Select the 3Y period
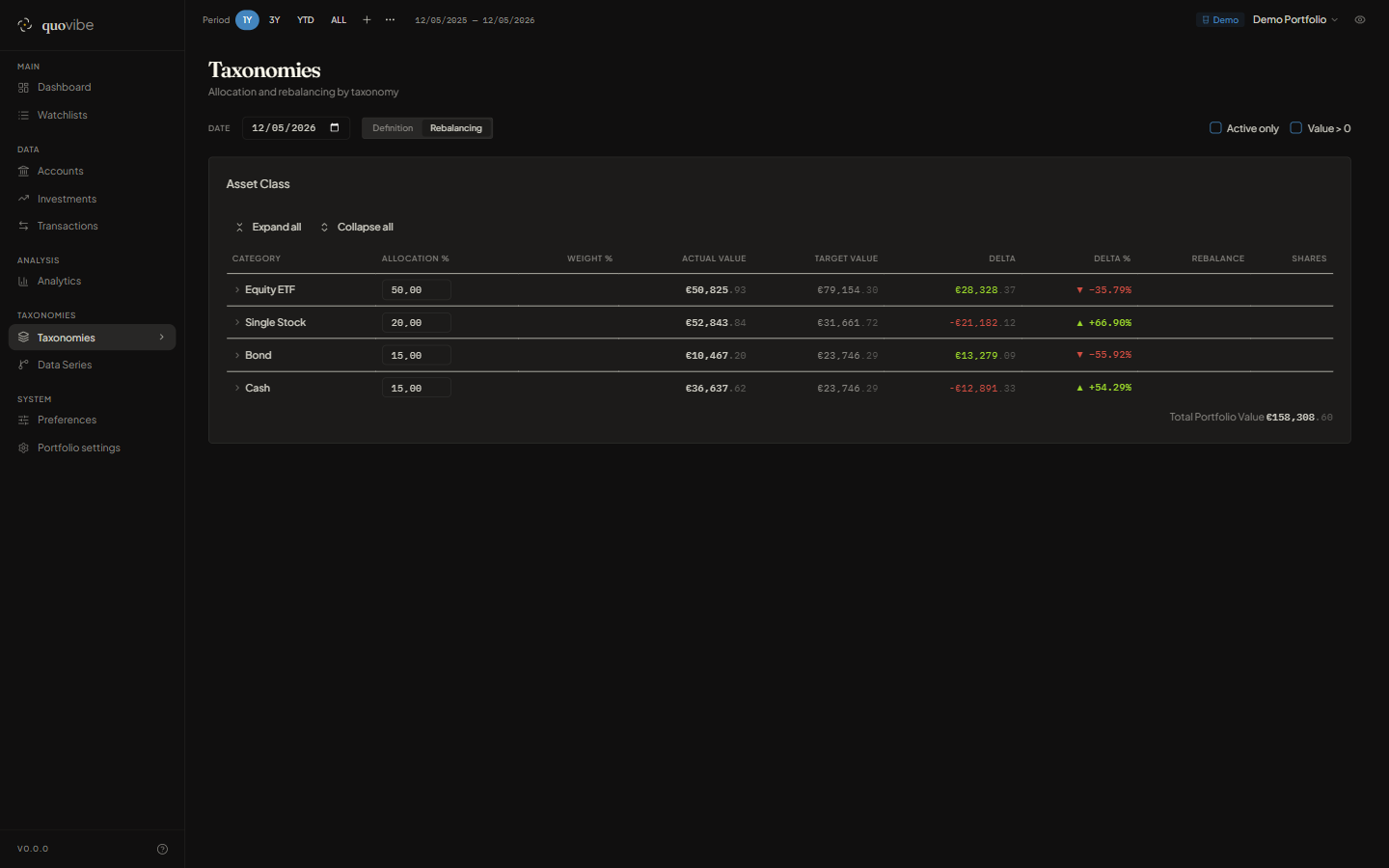This screenshot has width=1389, height=868. pos(275,19)
